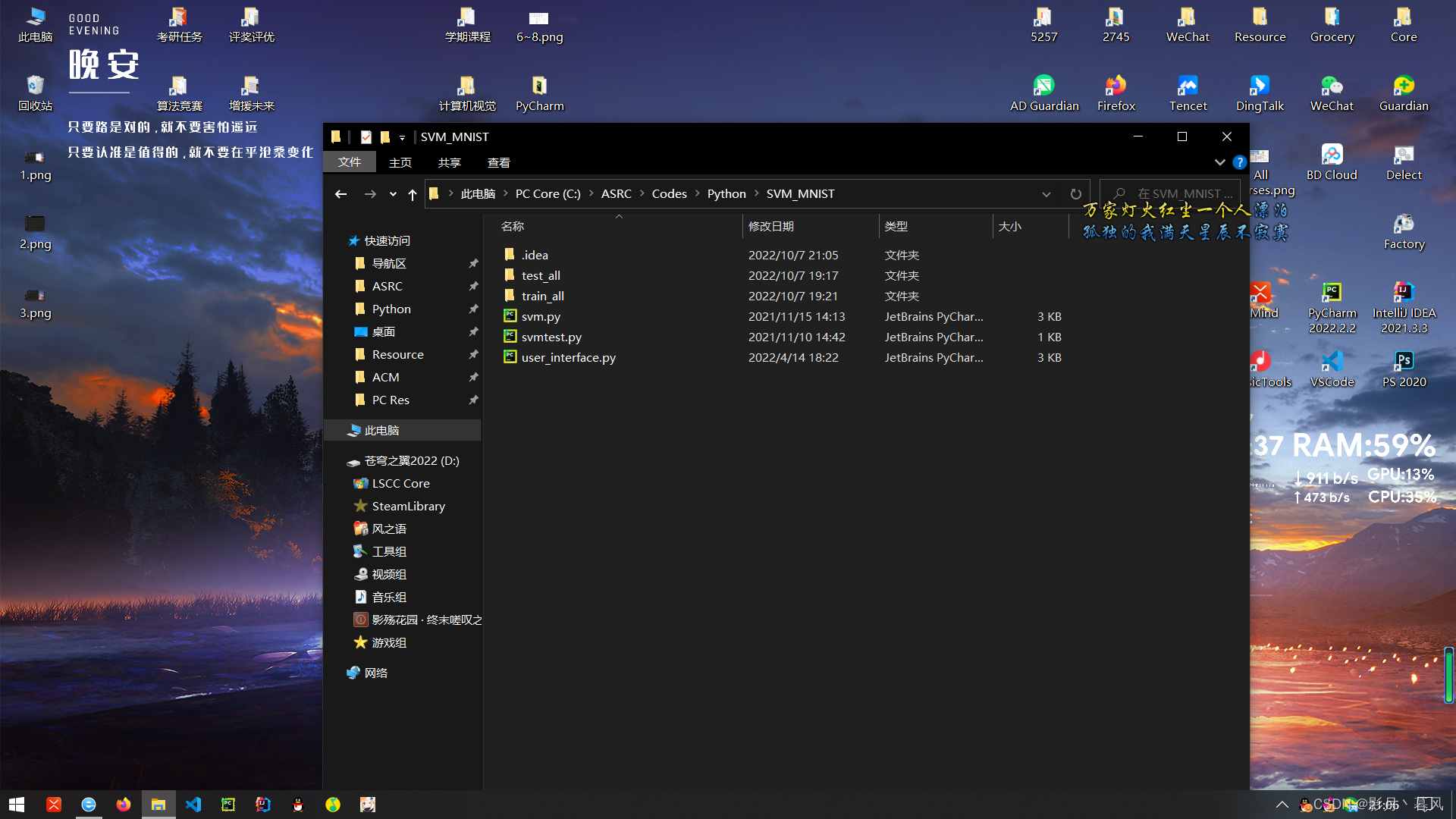Open SteamLibrary in navigation pane

(x=408, y=506)
